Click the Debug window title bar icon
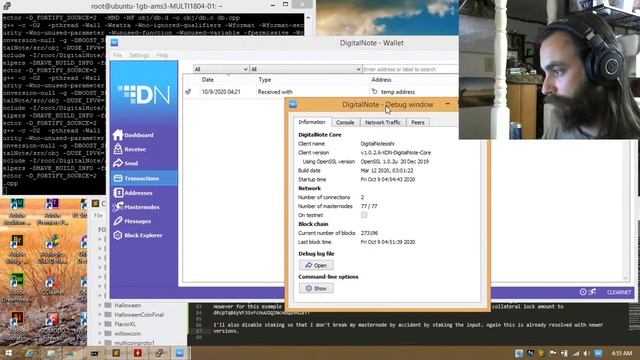The height and width of the screenshot is (360, 640). [293, 104]
